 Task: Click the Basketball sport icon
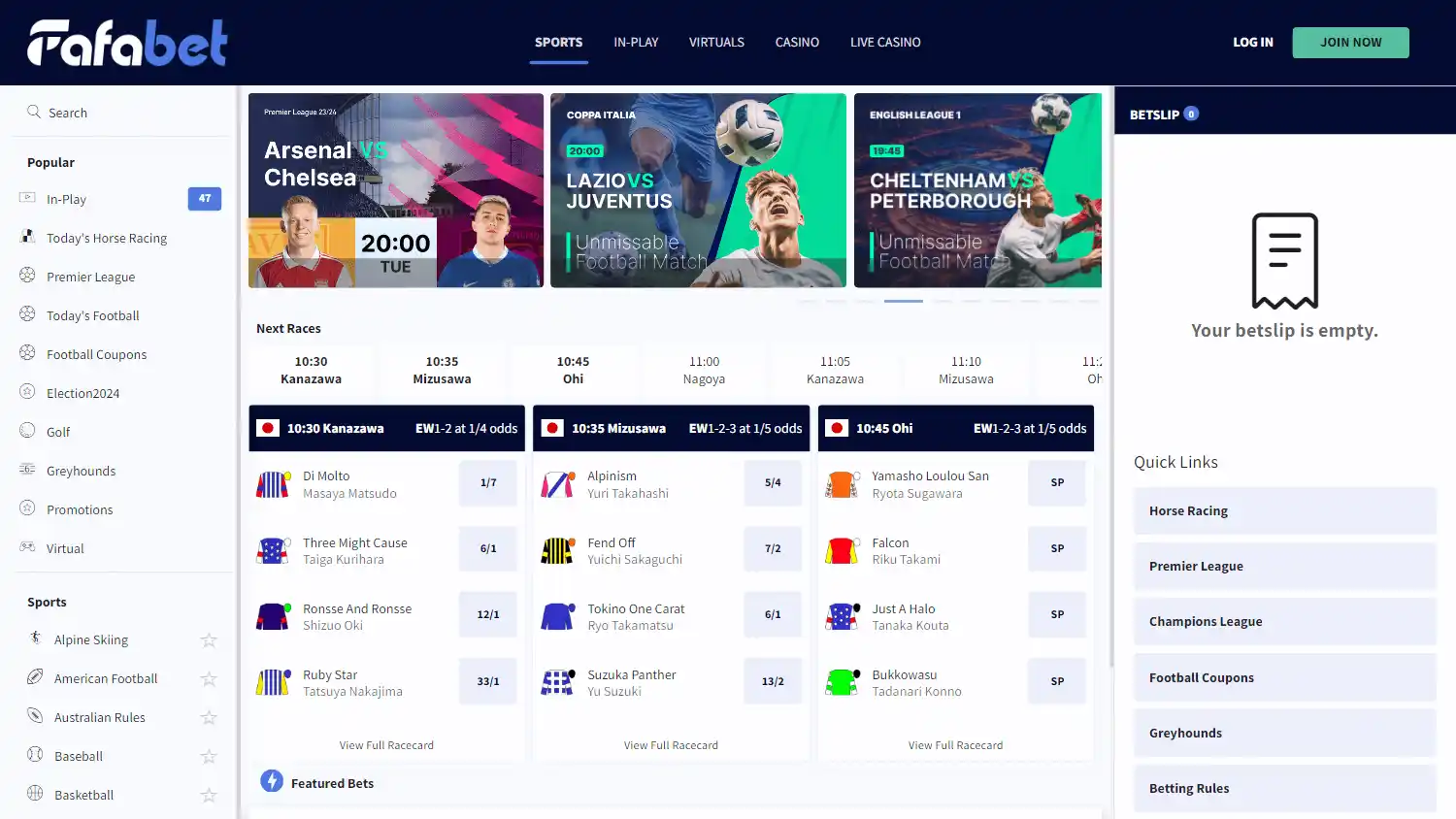[x=35, y=794]
